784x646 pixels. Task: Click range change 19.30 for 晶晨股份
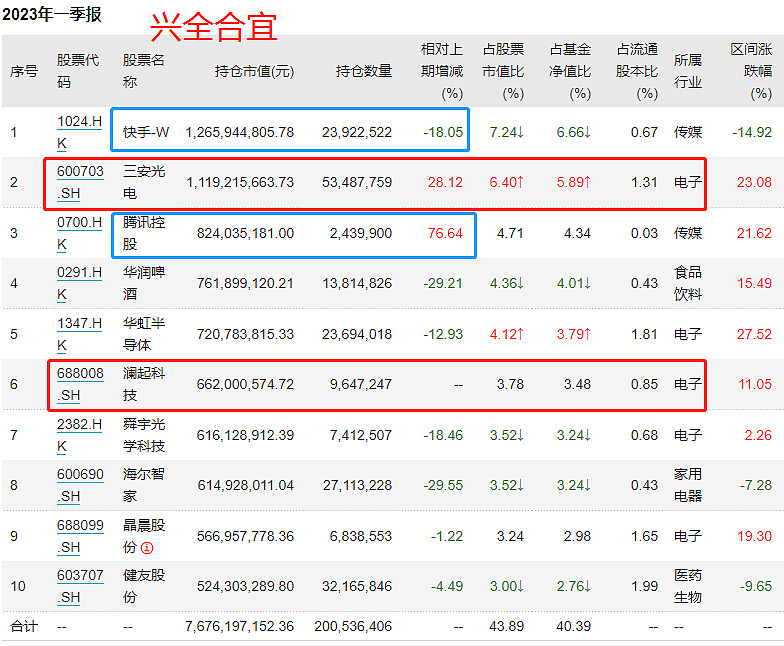pyautogui.click(x=754, y=536)
